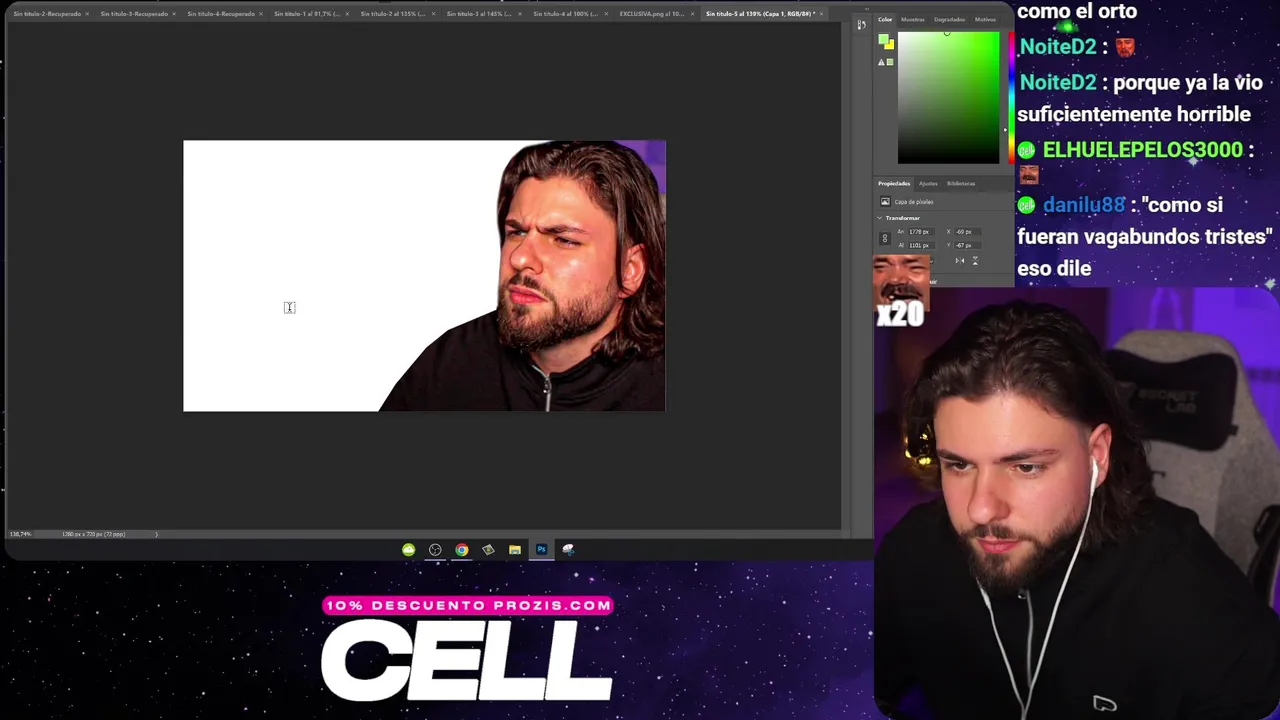The width and height of the screenshot is (1280, 720).
Task: Pick a shade in the green color field
Action: [948, 97]
